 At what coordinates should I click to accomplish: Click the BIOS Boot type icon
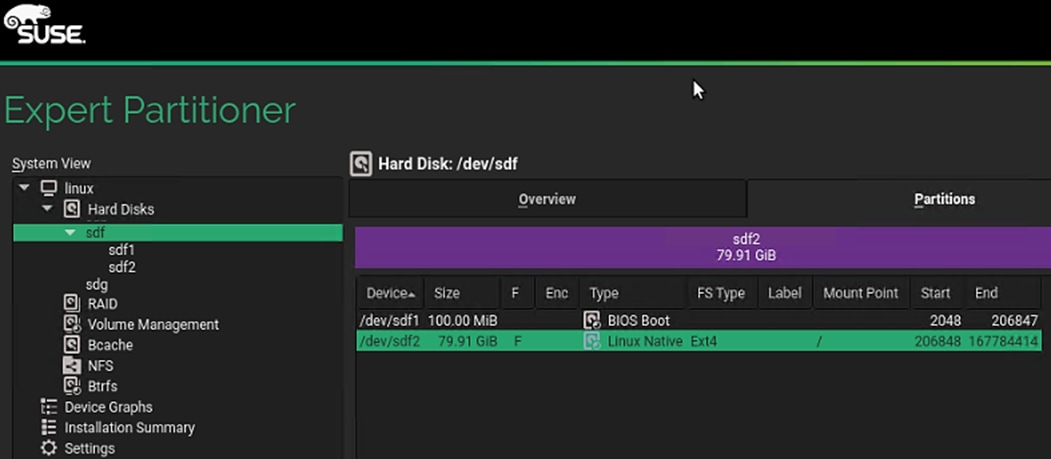tap(592, 321)
